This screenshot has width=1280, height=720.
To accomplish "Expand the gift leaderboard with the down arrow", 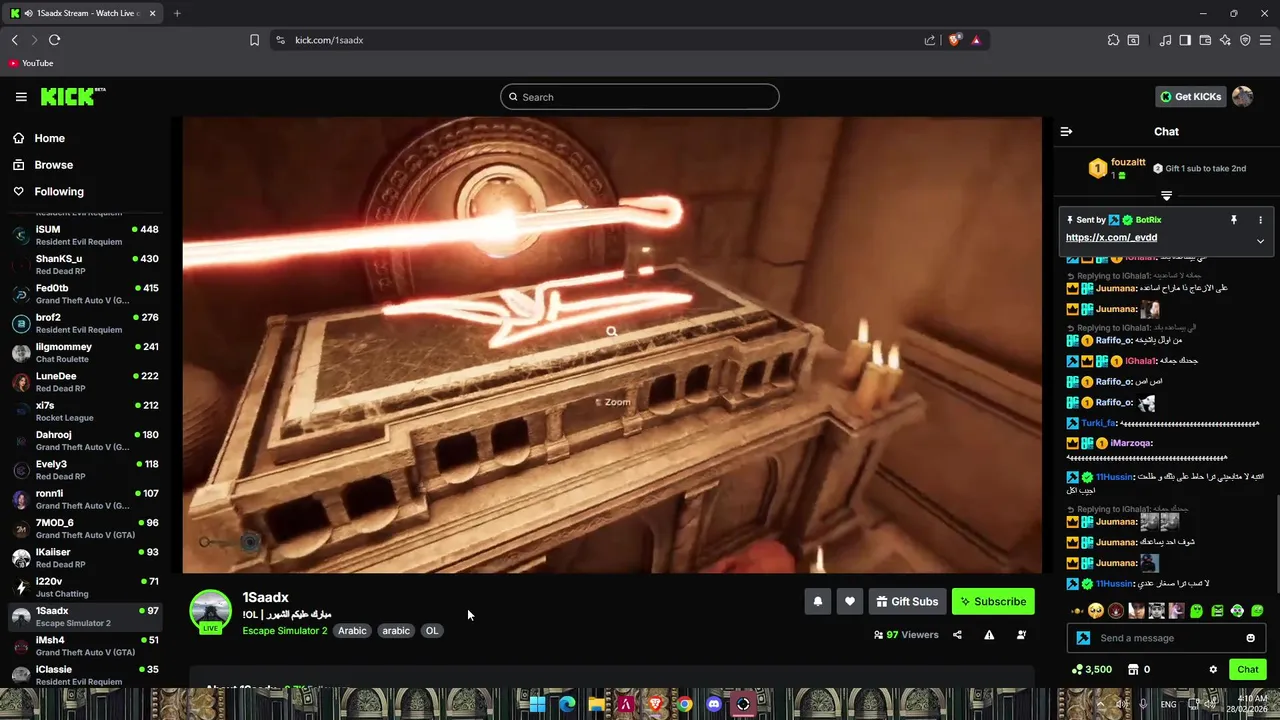I will click(1166, 196).
